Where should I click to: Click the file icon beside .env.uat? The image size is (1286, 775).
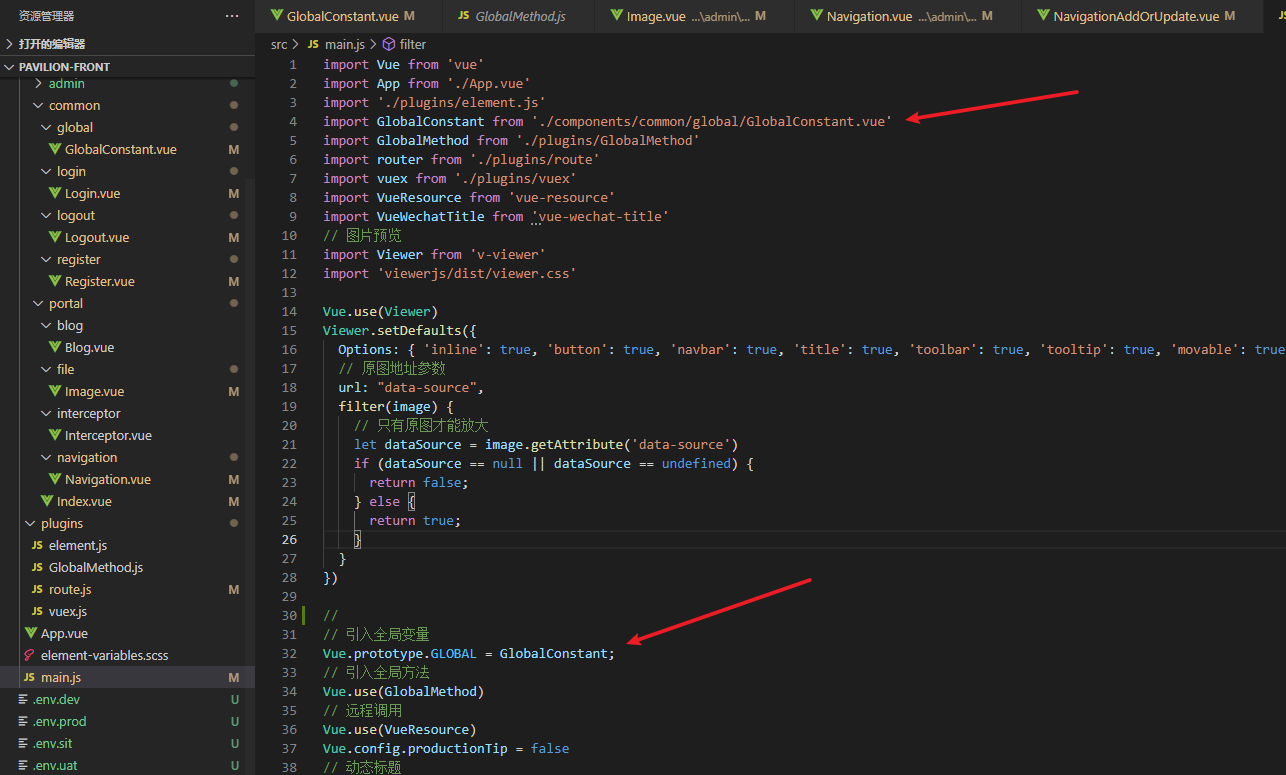coord(23,765)
